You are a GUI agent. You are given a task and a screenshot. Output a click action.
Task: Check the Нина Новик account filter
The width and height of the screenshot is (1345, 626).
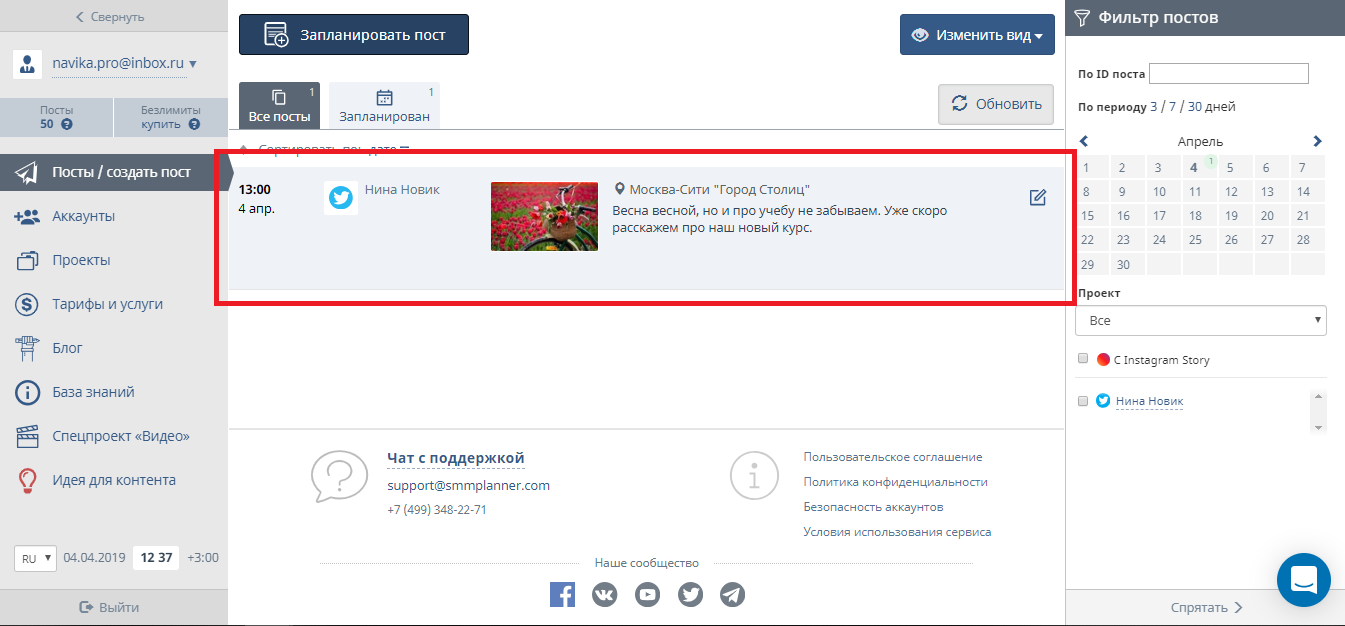coord(1083,401)
